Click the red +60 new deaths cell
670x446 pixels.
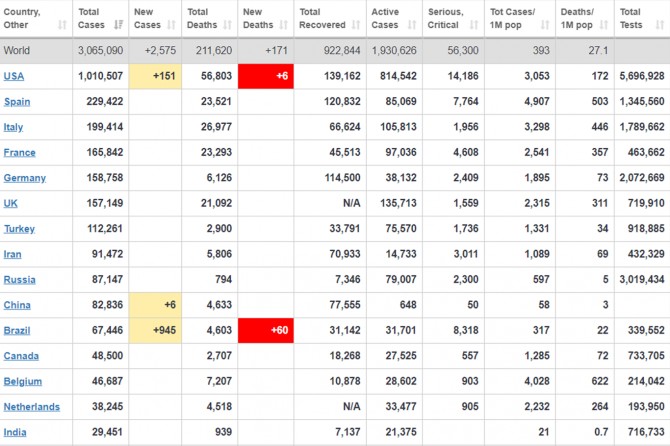pos(266,331)
